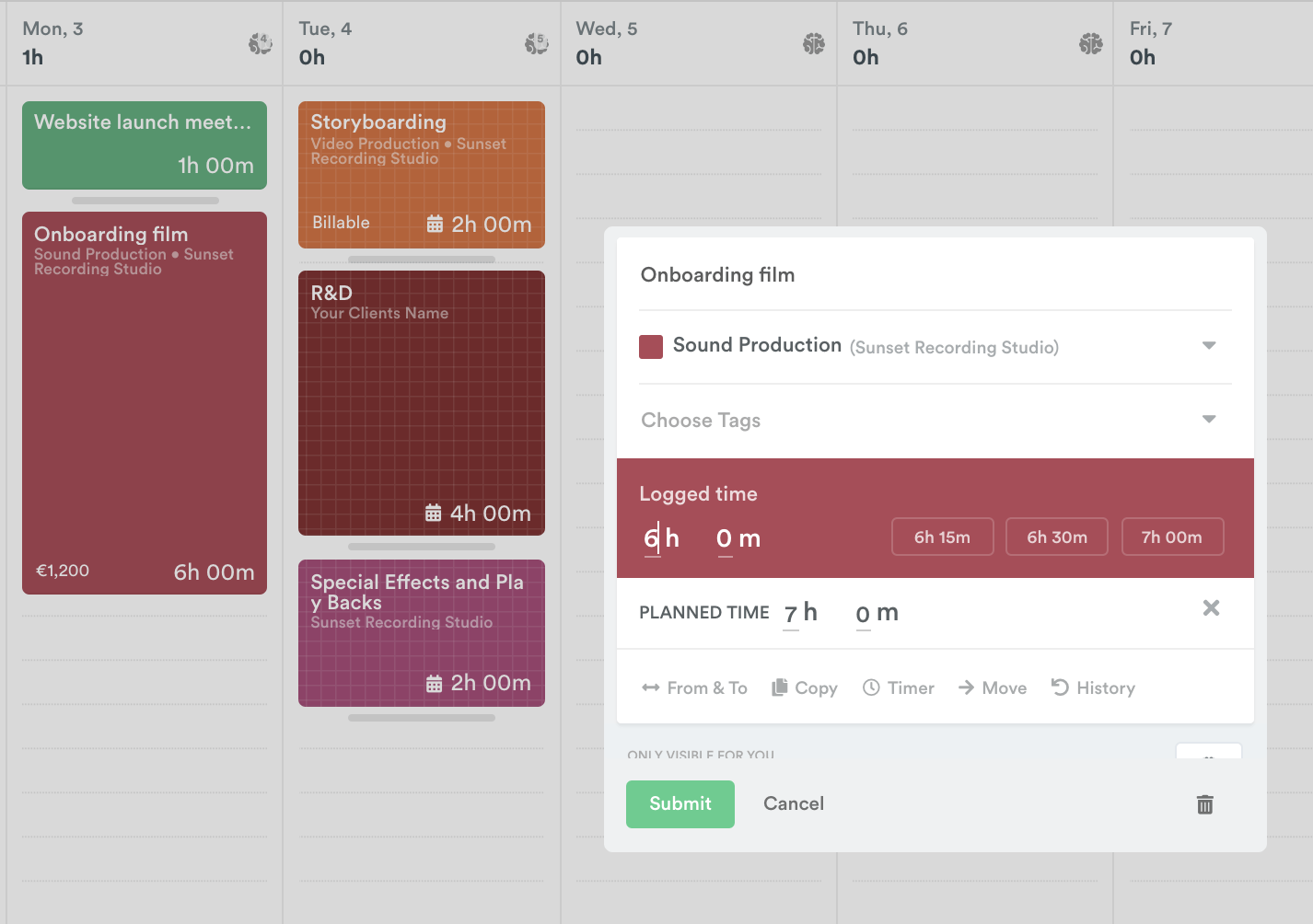
Task: Click the brain icon in Monday's header
Action: point(260,43)
